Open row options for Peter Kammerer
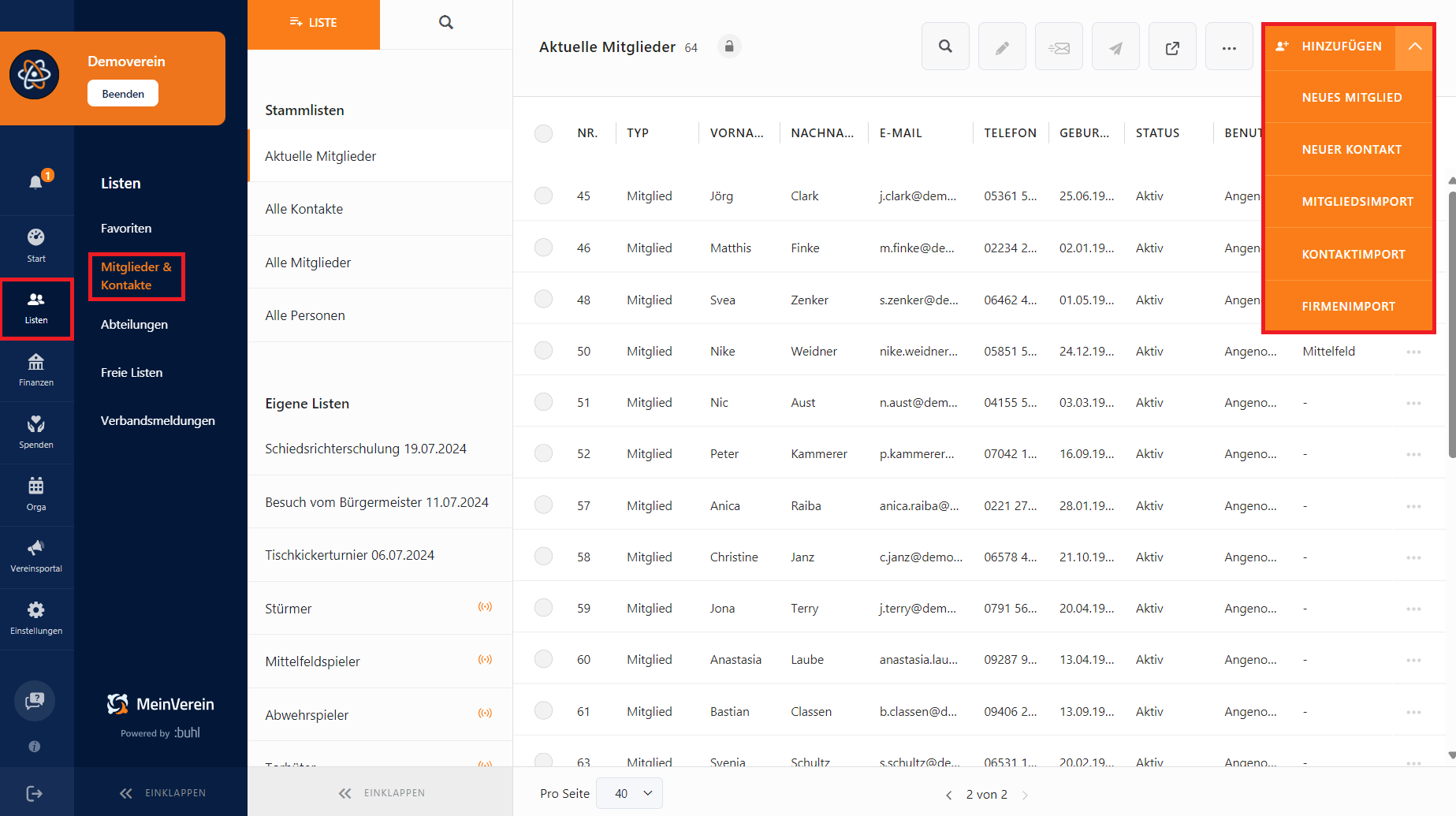Image resolution: width=1456 pixels, height=816 pixels. click(1413, 454)
